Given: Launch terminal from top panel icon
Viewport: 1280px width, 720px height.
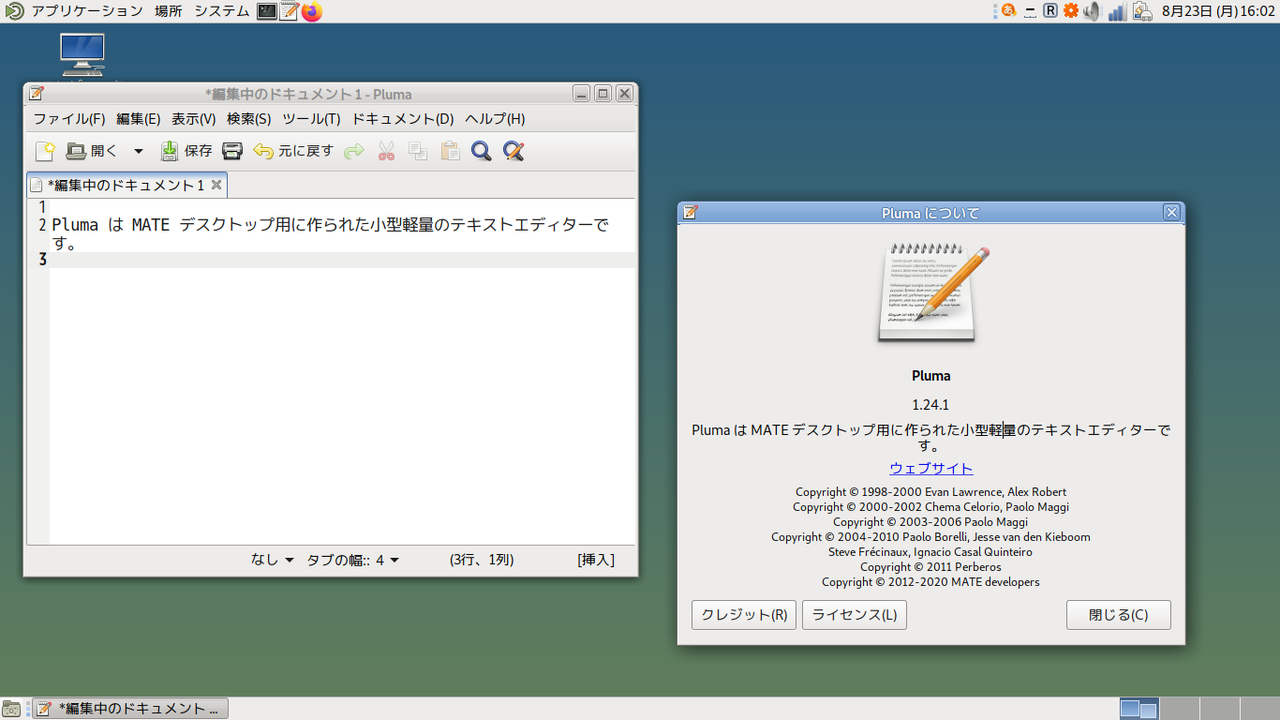Looking at the screenshot, I should (x=267, y=11).
